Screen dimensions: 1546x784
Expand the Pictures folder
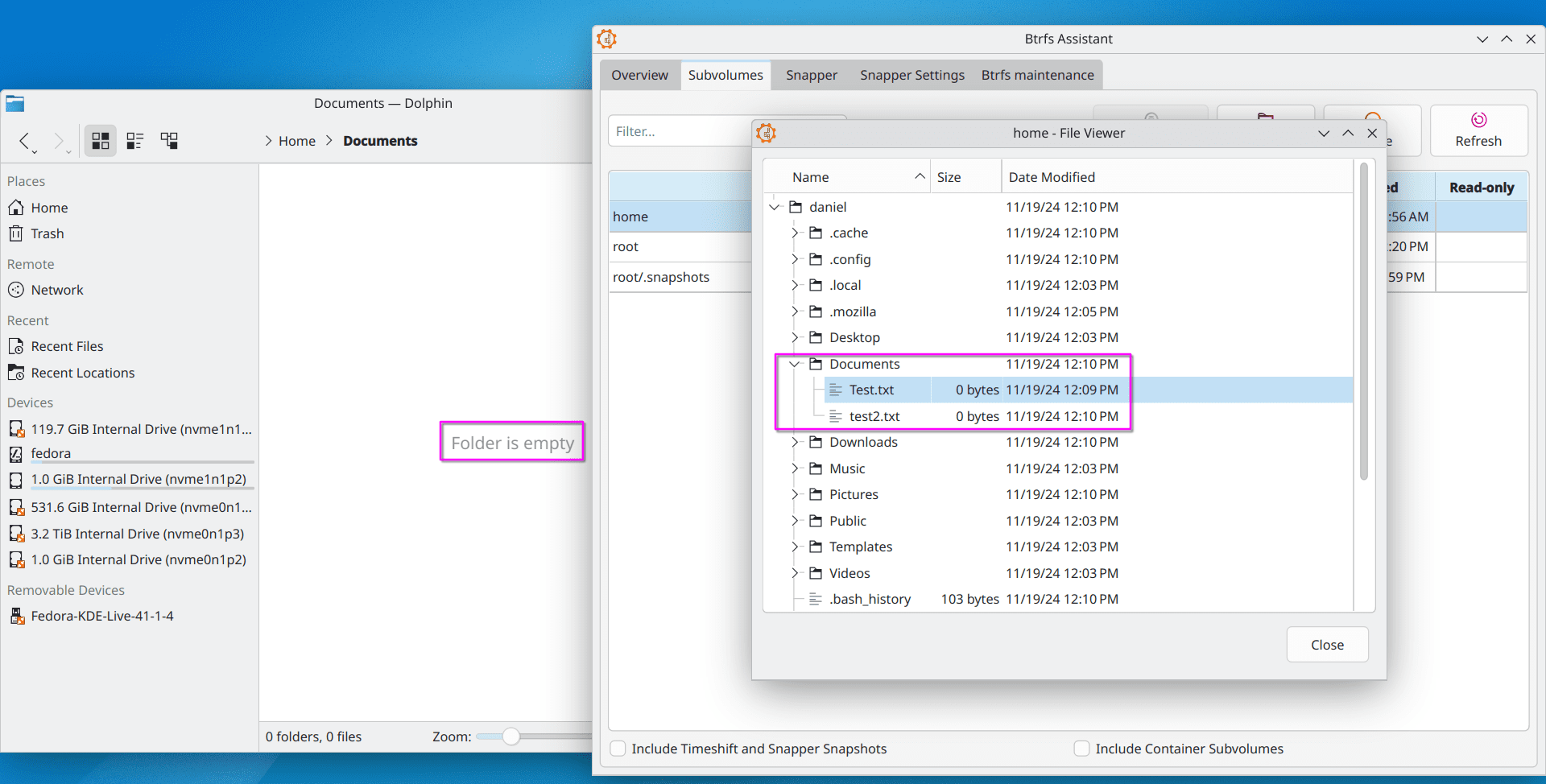(795, 494)
